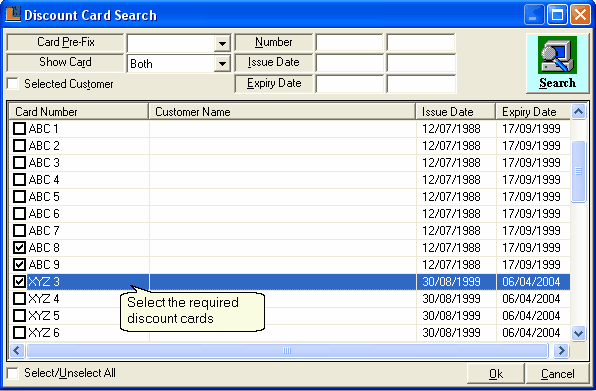
Task: Focus the second Expiry Date input field
Action: tap(421, 84)
